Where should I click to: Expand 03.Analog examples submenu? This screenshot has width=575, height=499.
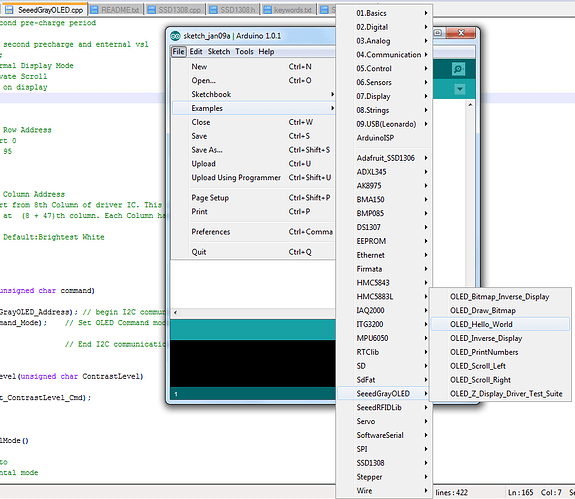click(x=384, y=41)
